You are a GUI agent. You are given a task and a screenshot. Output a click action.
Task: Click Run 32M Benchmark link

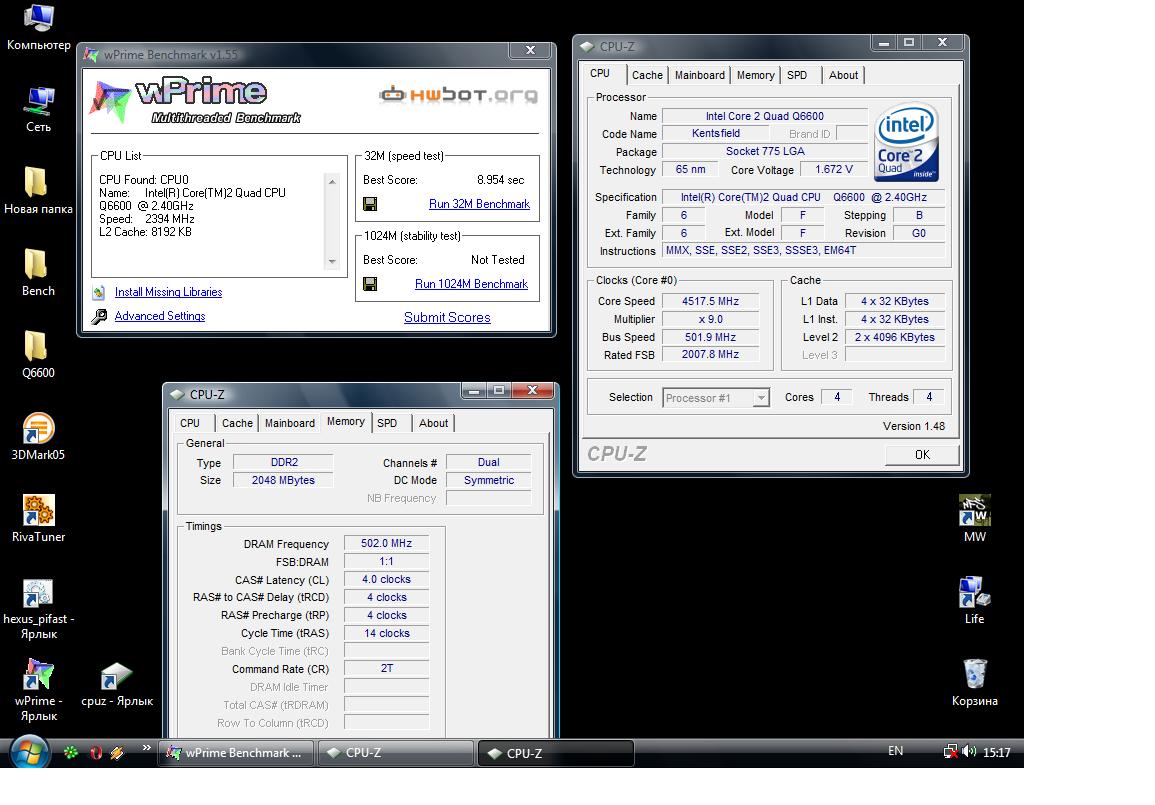click(x=480, y=204)
